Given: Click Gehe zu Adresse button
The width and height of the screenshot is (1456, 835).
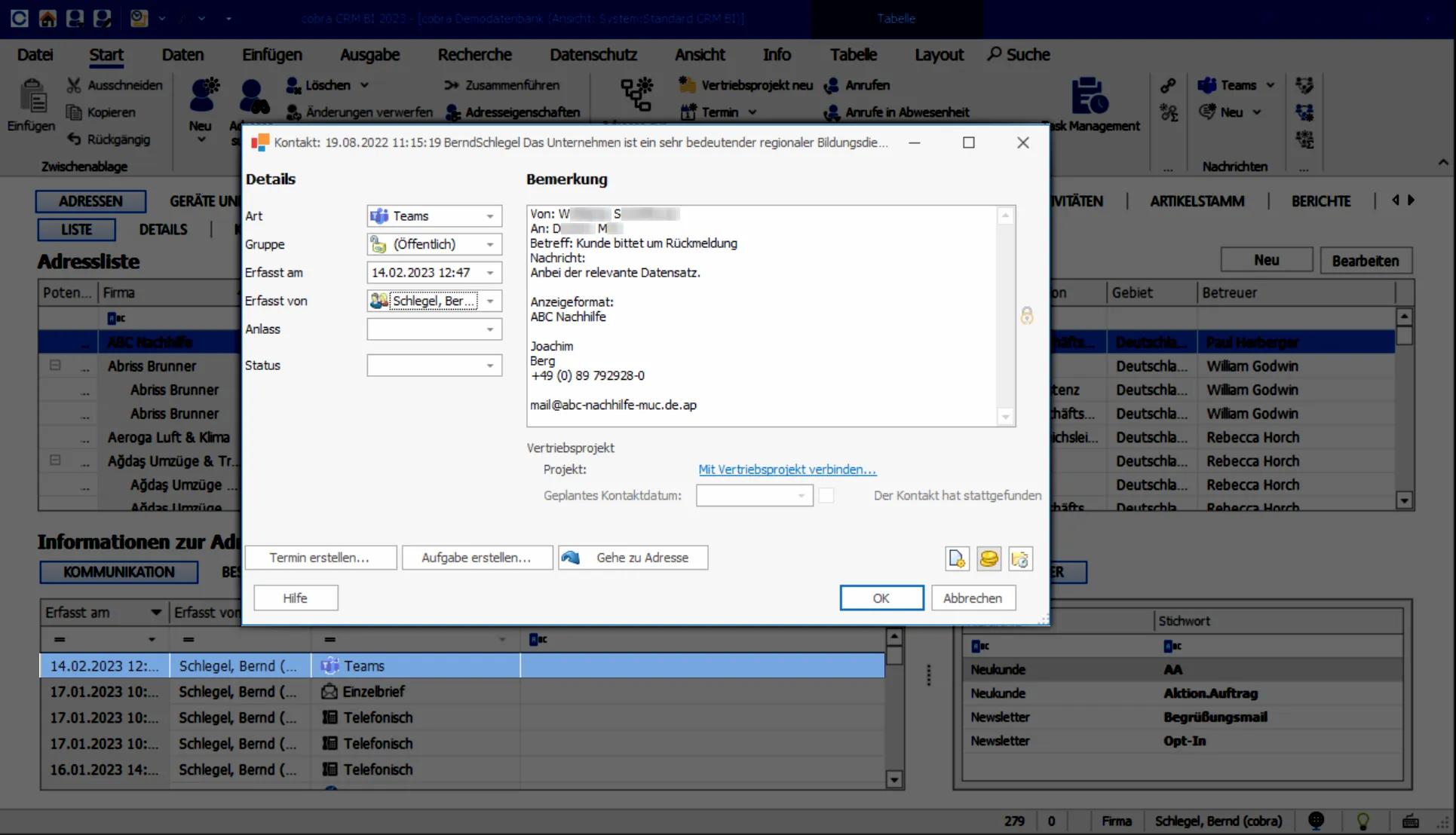Looking at the screenshot, I should tap(633, 558).
